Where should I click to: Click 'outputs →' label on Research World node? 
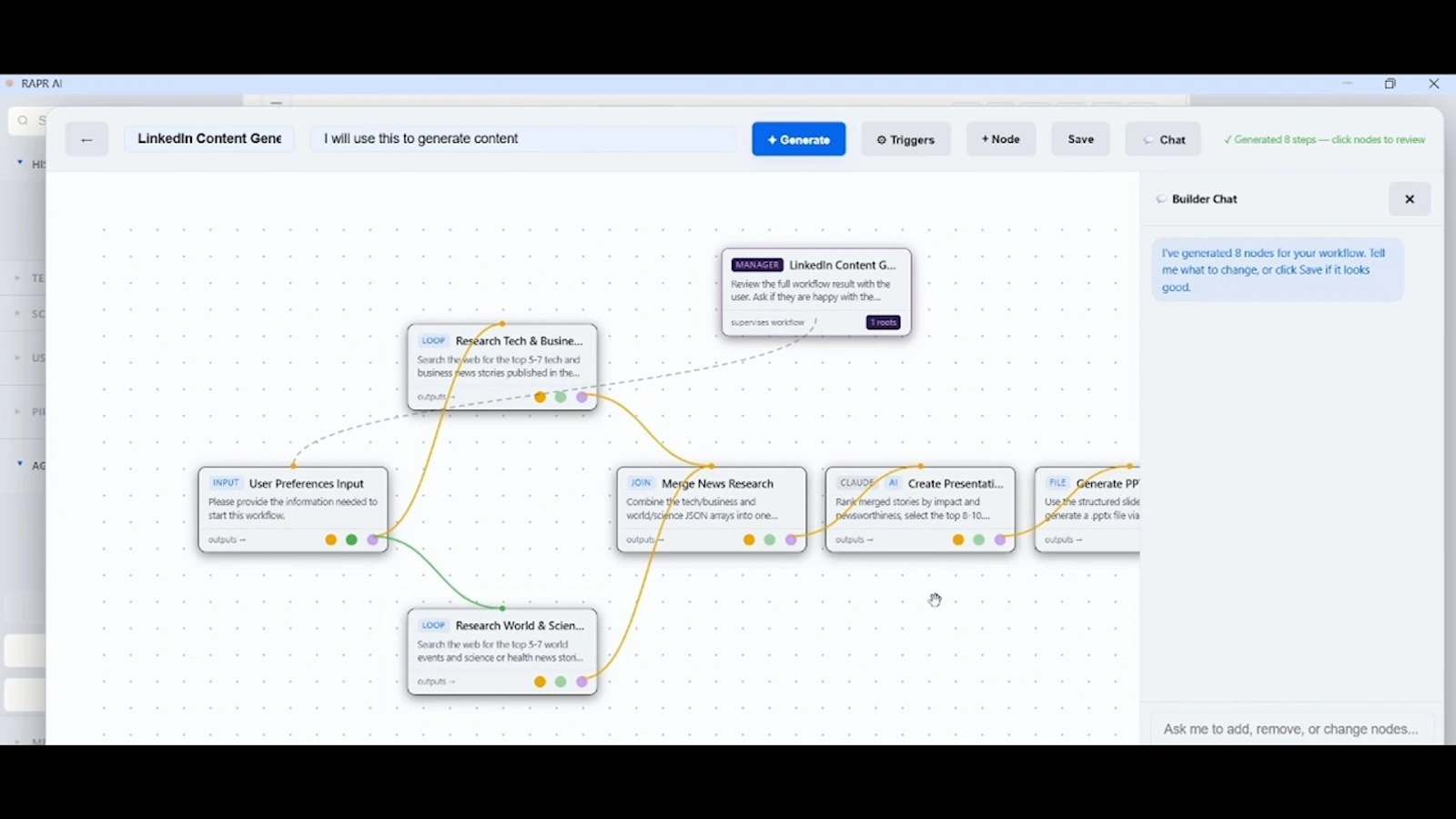coord(436,682)
